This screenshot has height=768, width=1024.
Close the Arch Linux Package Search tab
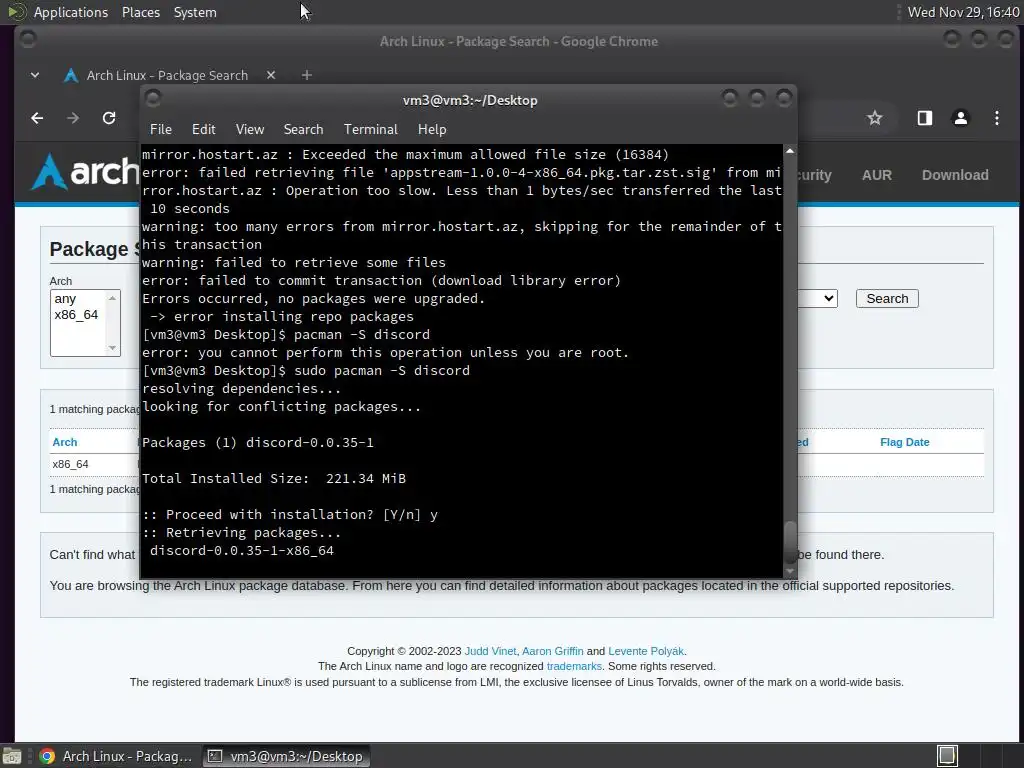[x=271, y=75]
